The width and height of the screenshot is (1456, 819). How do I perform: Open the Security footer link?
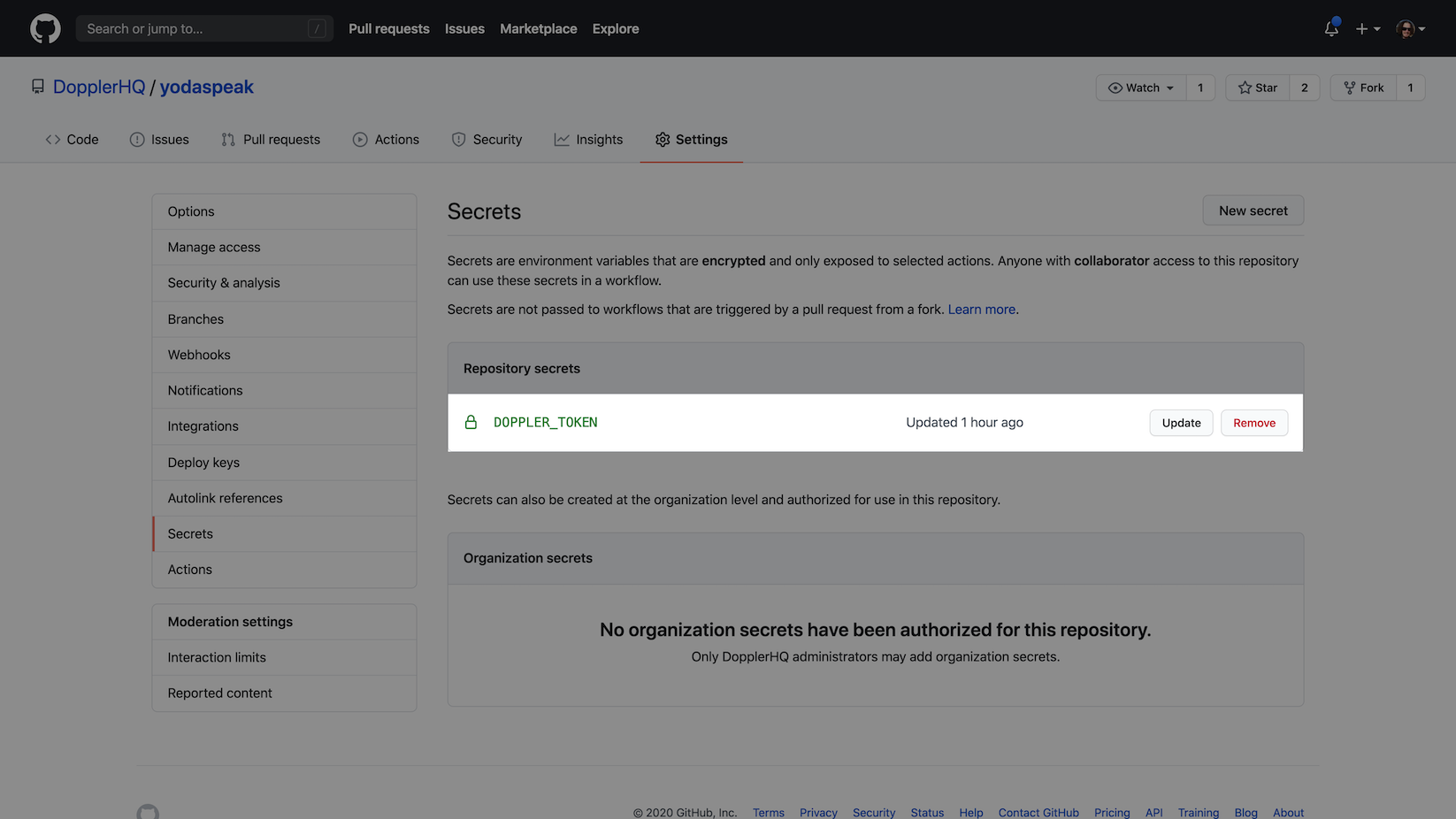pyautogui.click(x=874, y=813)
